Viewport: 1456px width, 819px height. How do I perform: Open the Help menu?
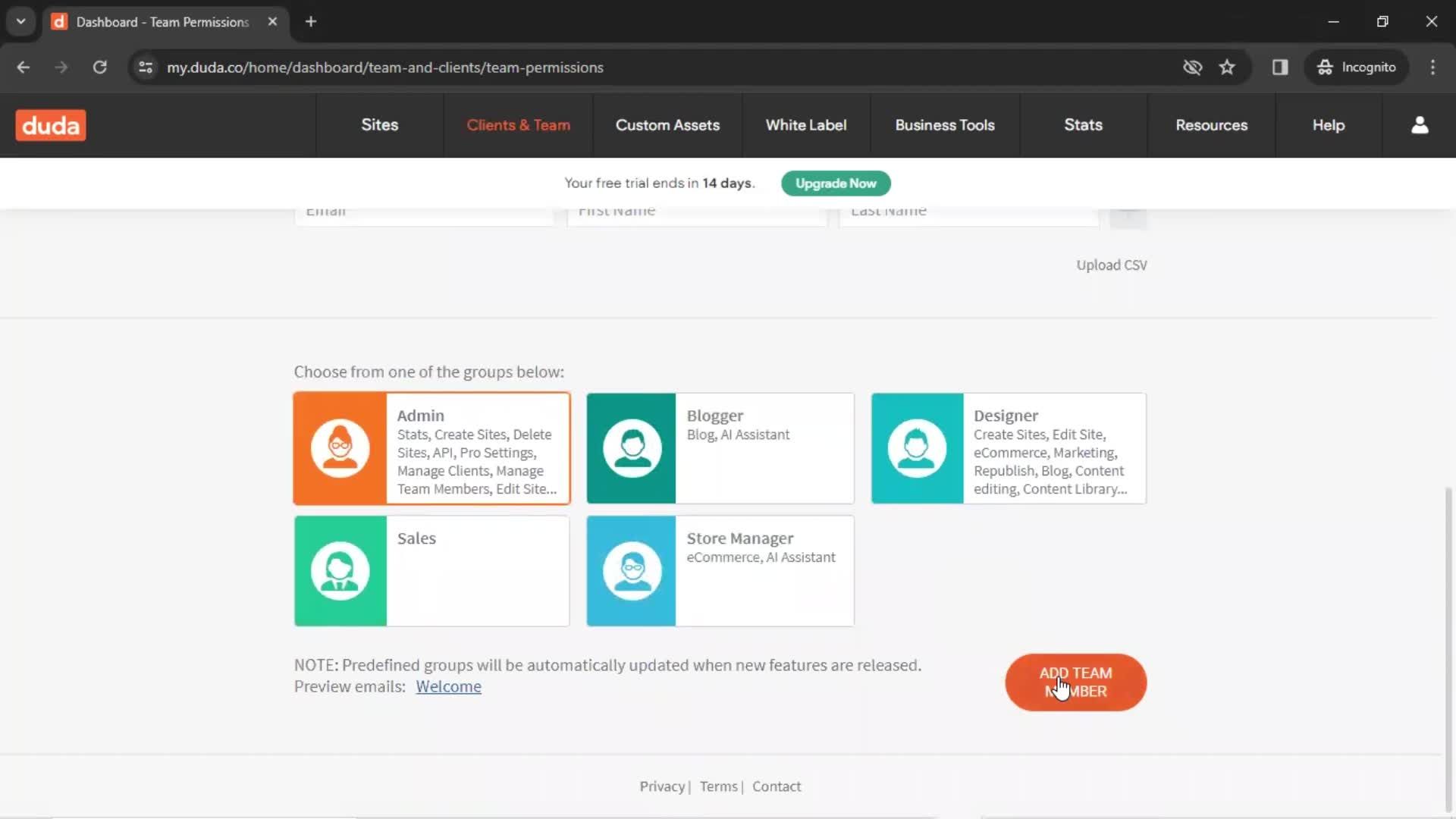click(1329, 125)
